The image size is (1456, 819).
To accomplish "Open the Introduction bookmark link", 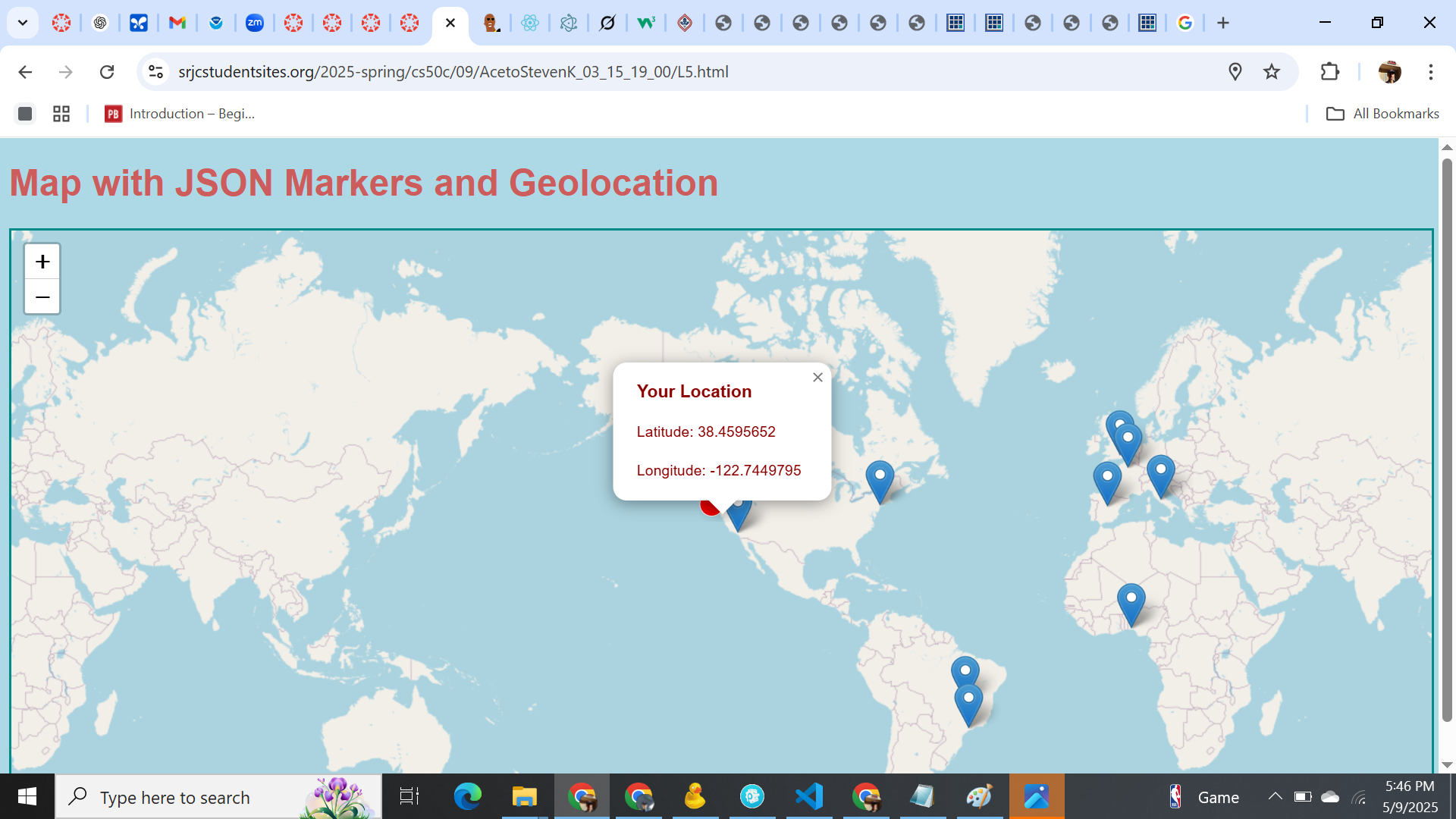I will [x=180, y=114].
